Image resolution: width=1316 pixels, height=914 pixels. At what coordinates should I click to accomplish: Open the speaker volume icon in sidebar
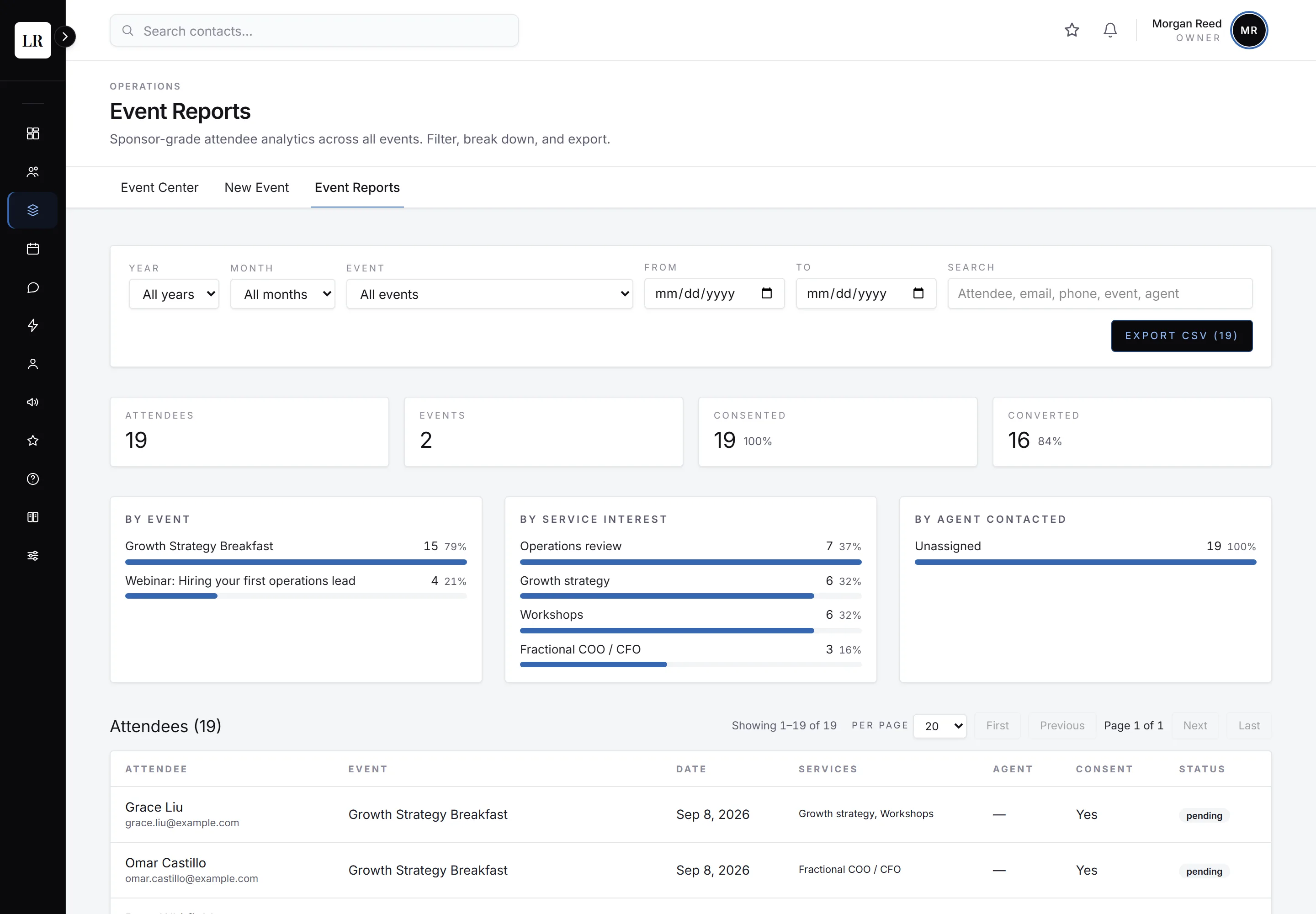click(32, 402)
